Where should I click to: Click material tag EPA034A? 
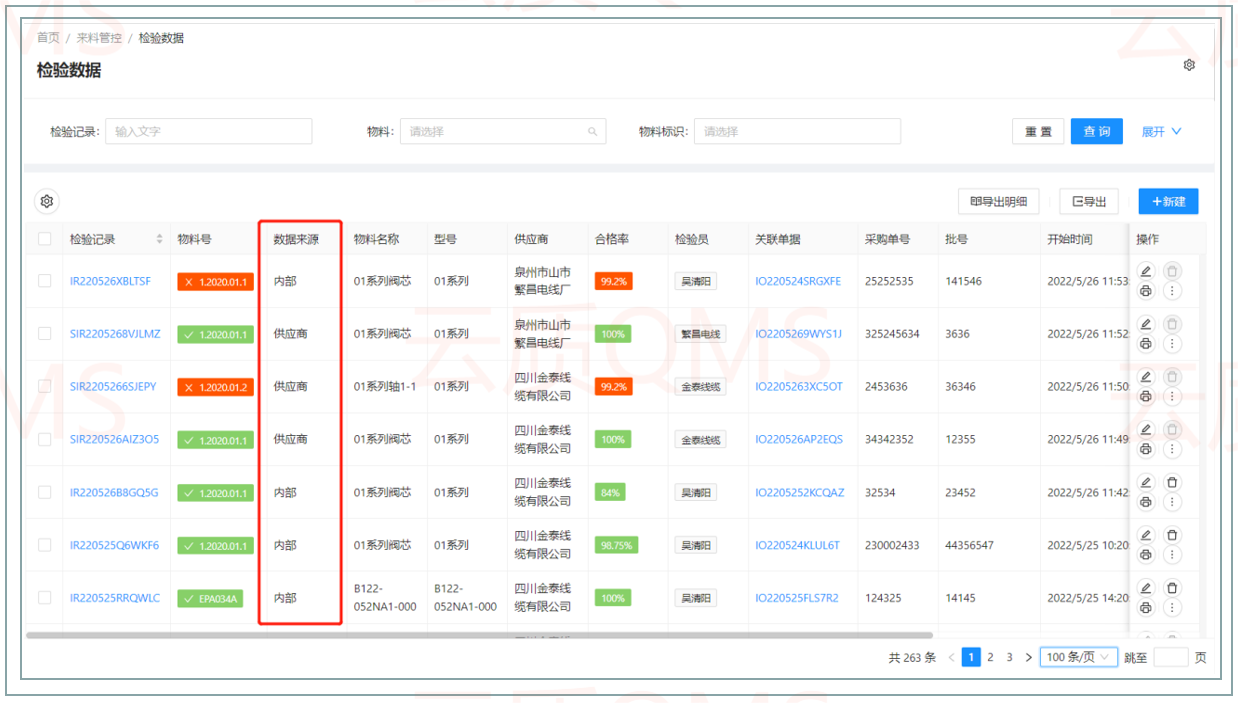coord(210,598)
